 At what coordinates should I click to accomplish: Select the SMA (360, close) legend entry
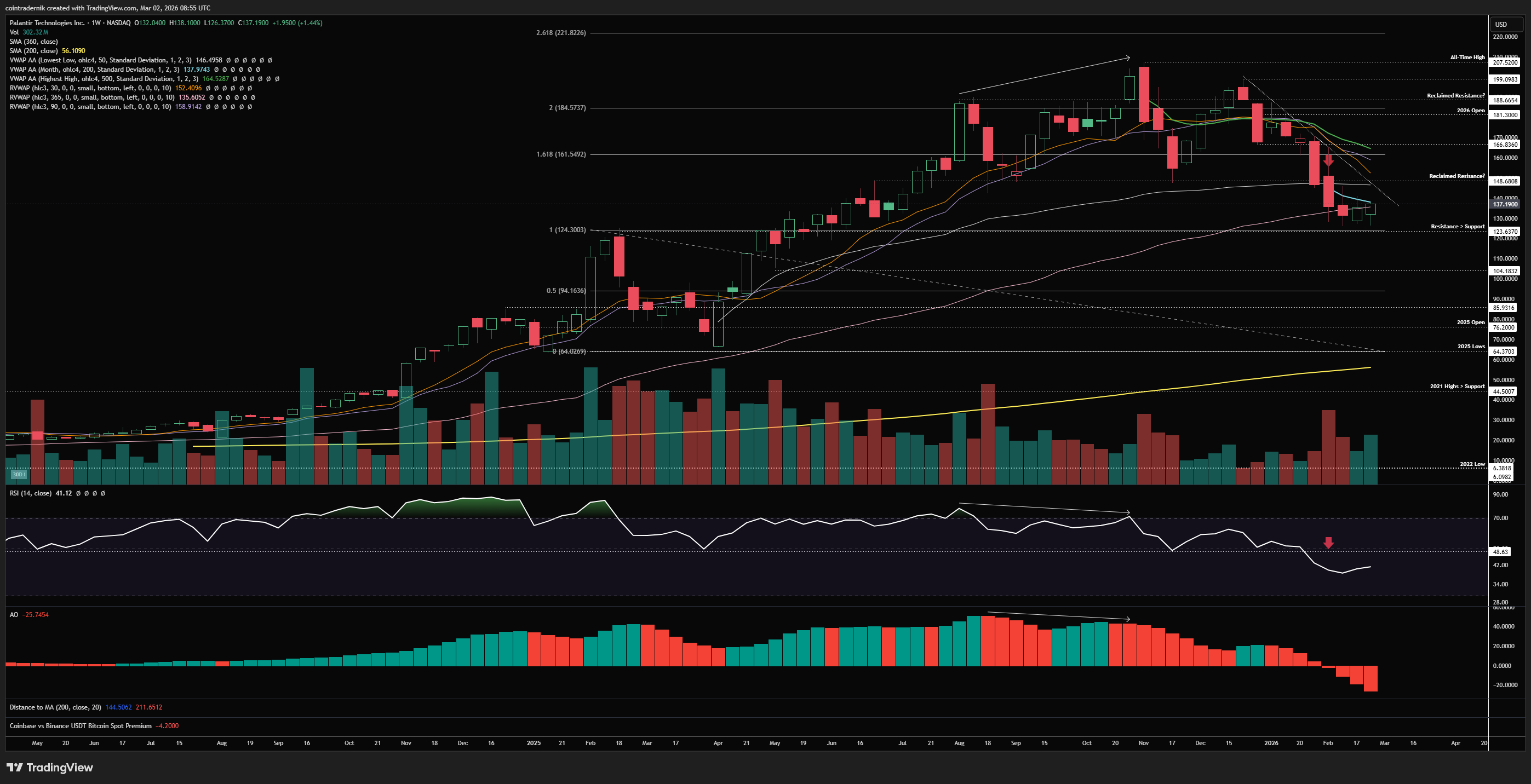pyautogui.click(x=33, y=42)
